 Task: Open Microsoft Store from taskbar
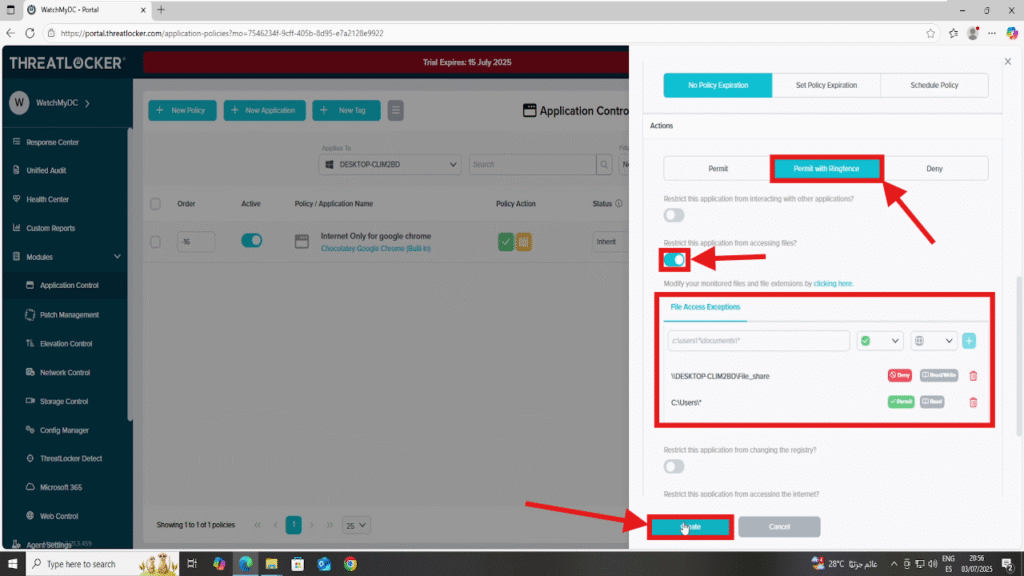298,564
